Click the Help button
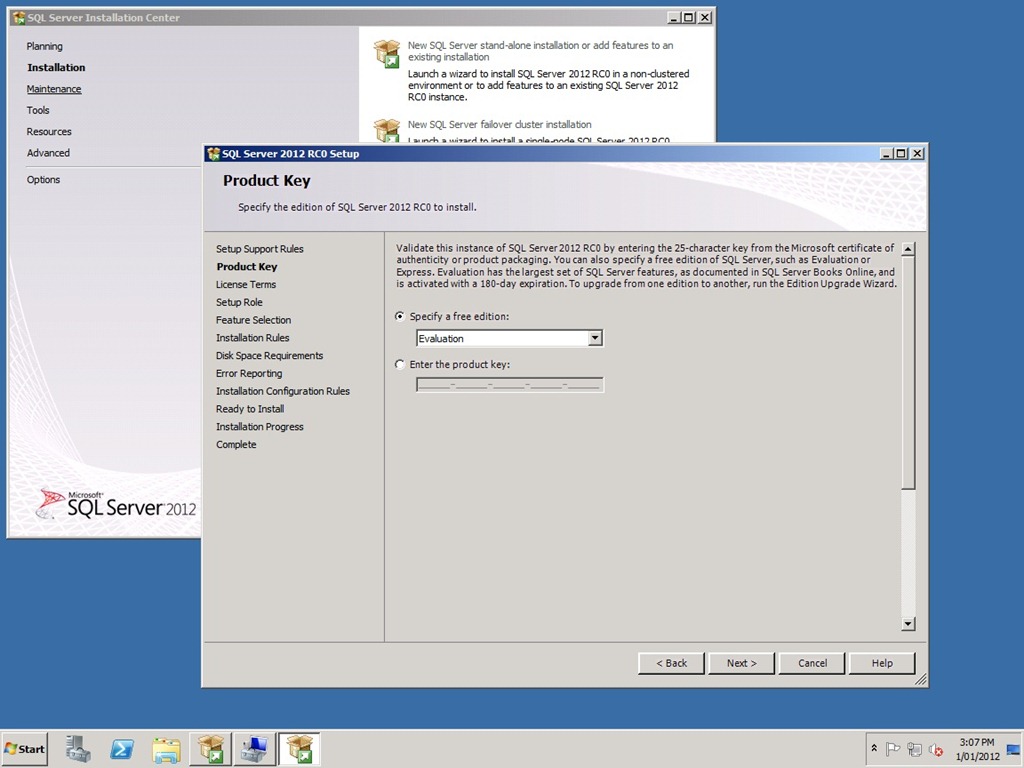The width and height of the screenshot is (1024, 768). click(881, 663)
